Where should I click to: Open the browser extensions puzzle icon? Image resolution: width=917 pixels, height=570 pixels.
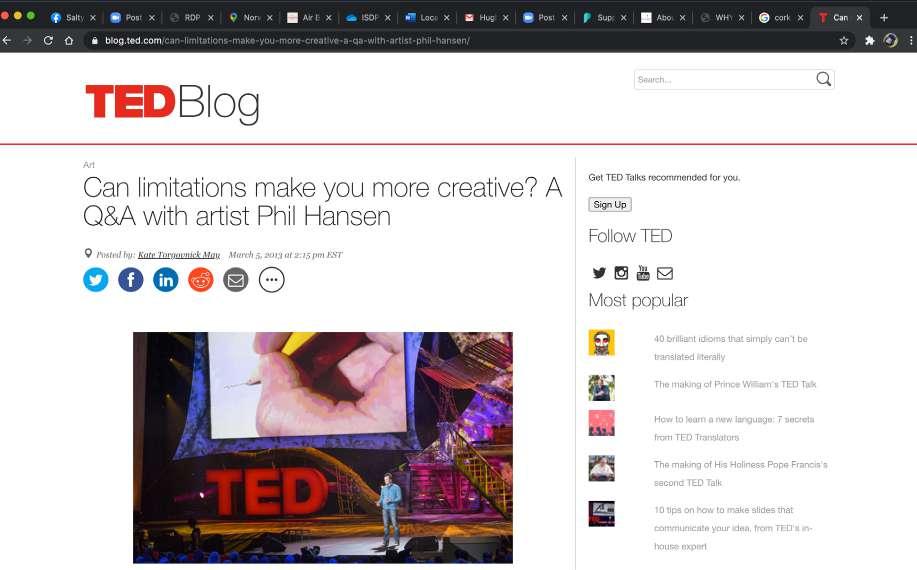[870, 40]
